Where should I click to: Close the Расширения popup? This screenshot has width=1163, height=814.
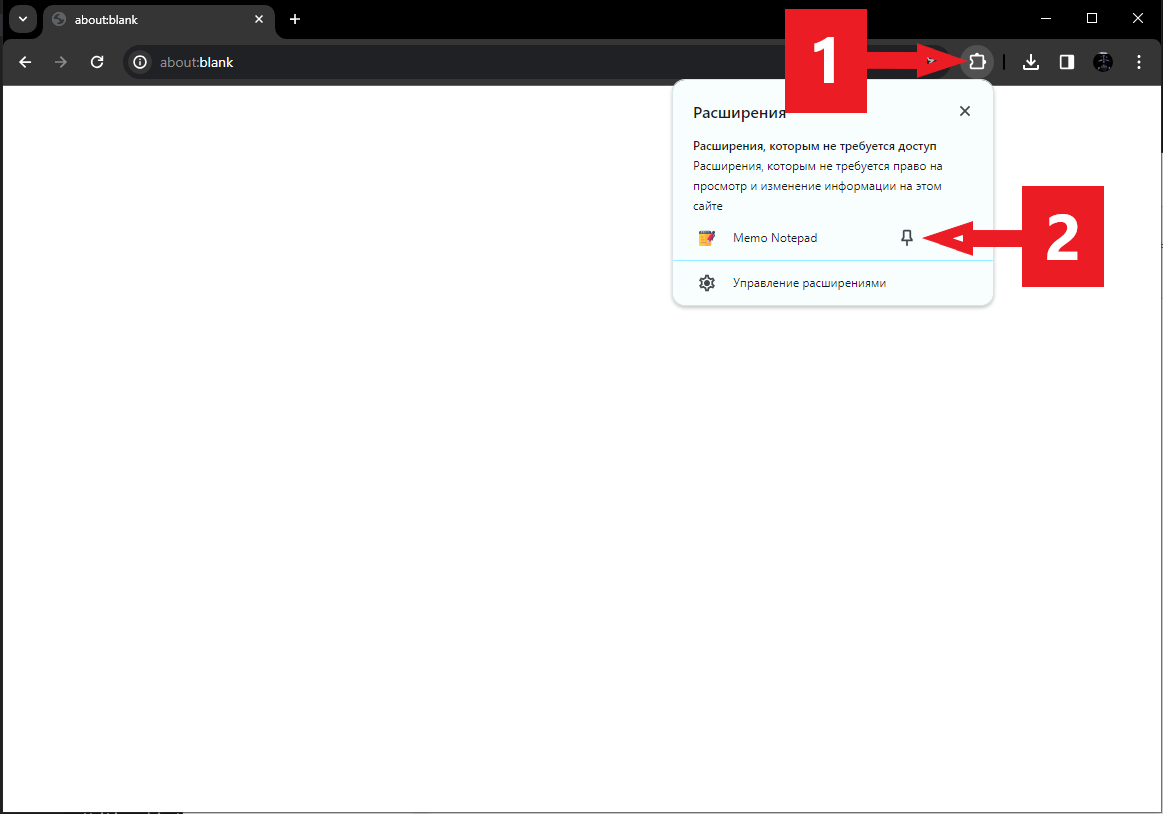click(x=964, y=111)
